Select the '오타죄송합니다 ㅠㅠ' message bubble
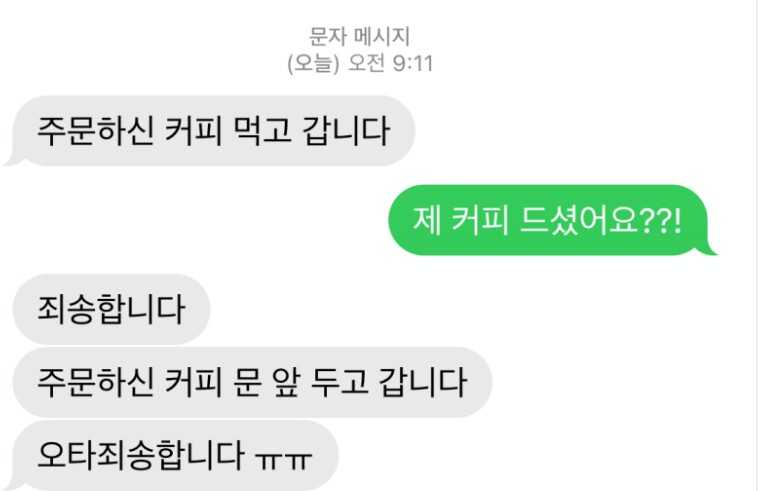This screenshot has height=491, width=760. [174, 455]
